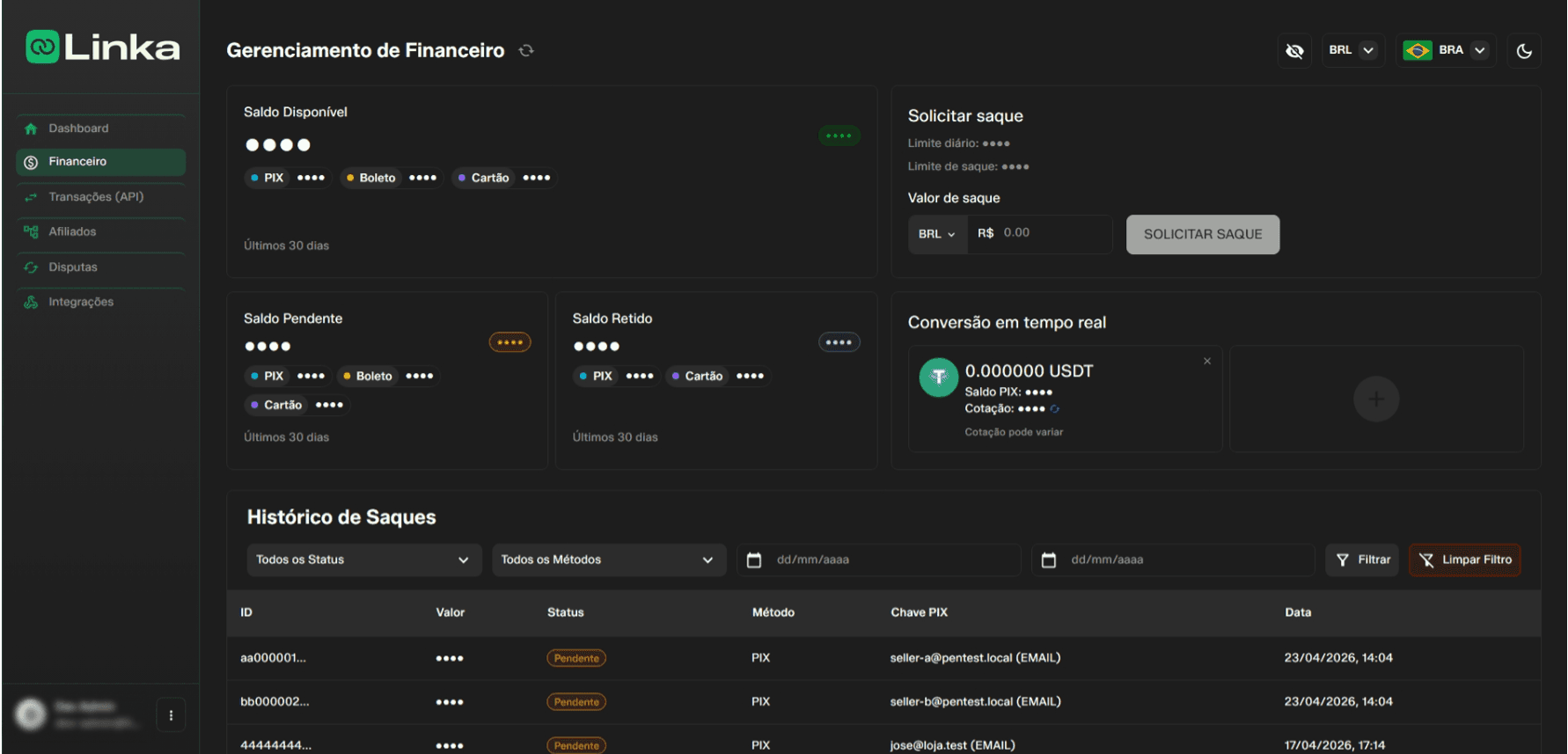Screen dimensions: 1568x754
Task: Click the Status column header
Action: pos(565,612)
